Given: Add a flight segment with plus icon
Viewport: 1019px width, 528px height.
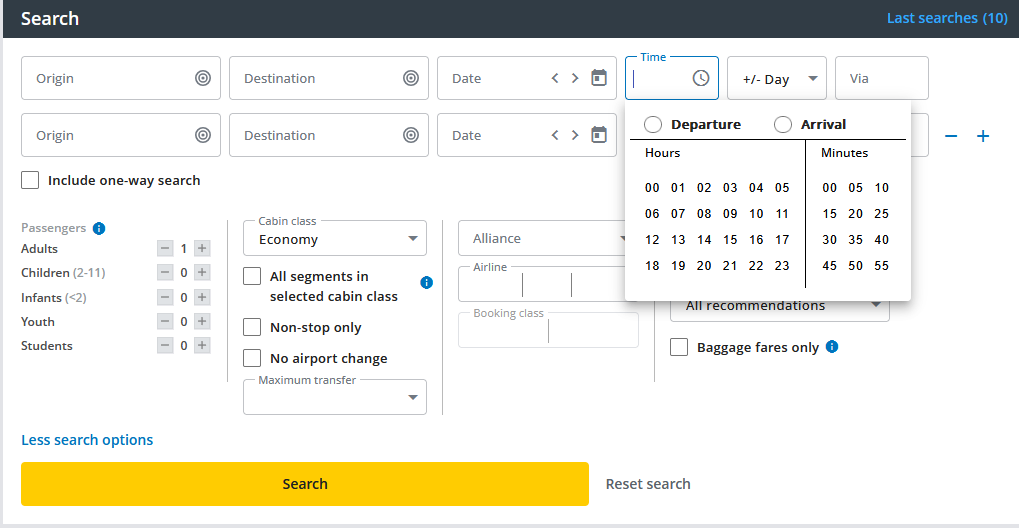Looking at the screenshot, I should tap(983, 136).
